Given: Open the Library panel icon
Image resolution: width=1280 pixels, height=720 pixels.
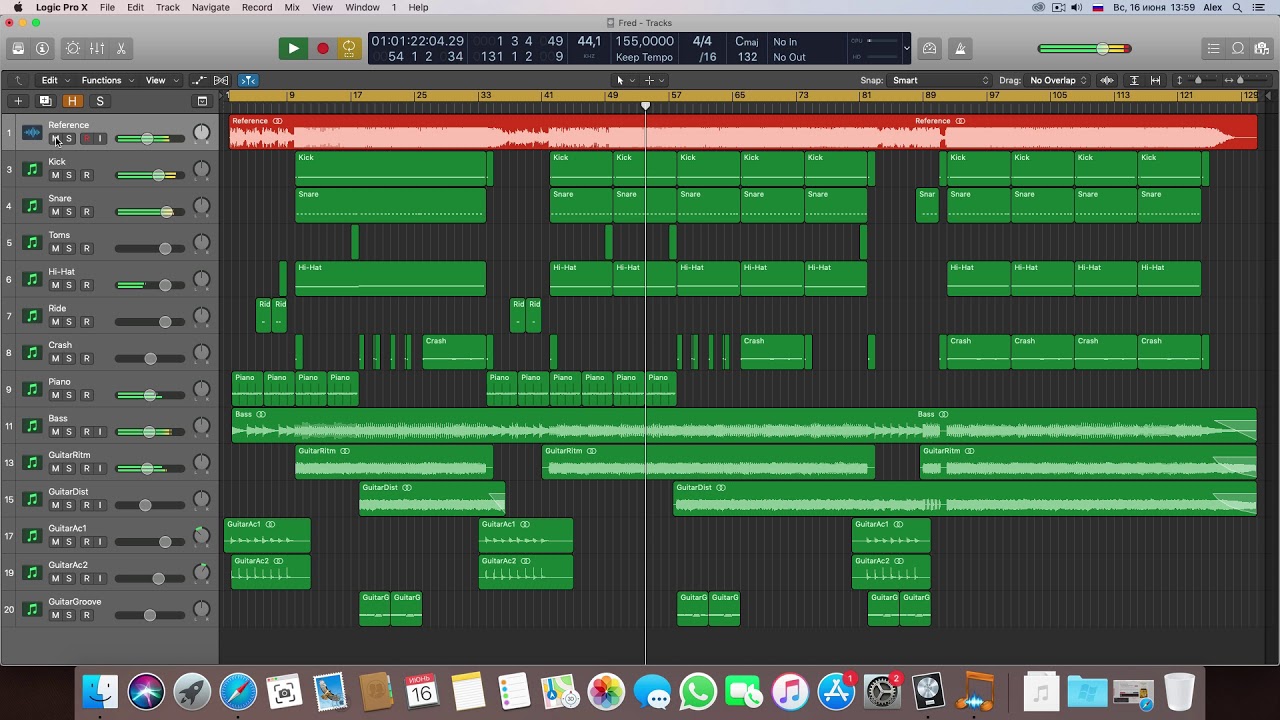Looking at the screenshot, I should tap(18, 48).
